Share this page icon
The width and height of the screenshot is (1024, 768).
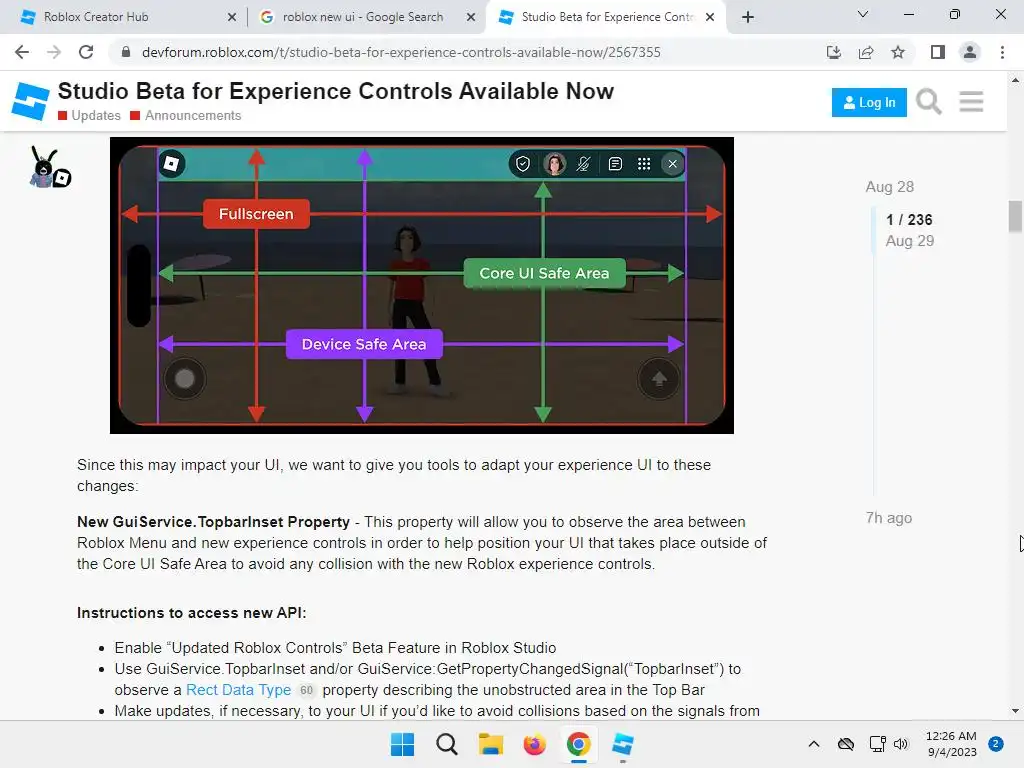866,52
